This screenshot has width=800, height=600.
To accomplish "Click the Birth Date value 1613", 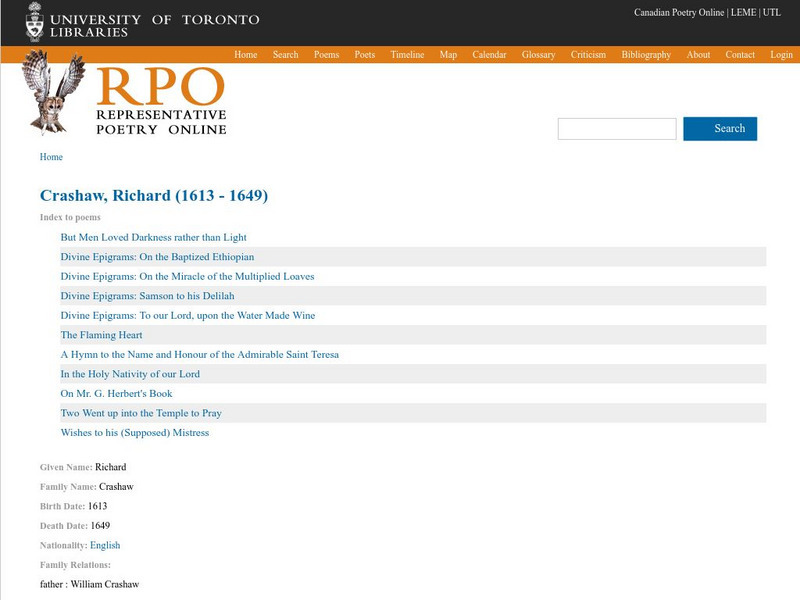I will 97,506.
